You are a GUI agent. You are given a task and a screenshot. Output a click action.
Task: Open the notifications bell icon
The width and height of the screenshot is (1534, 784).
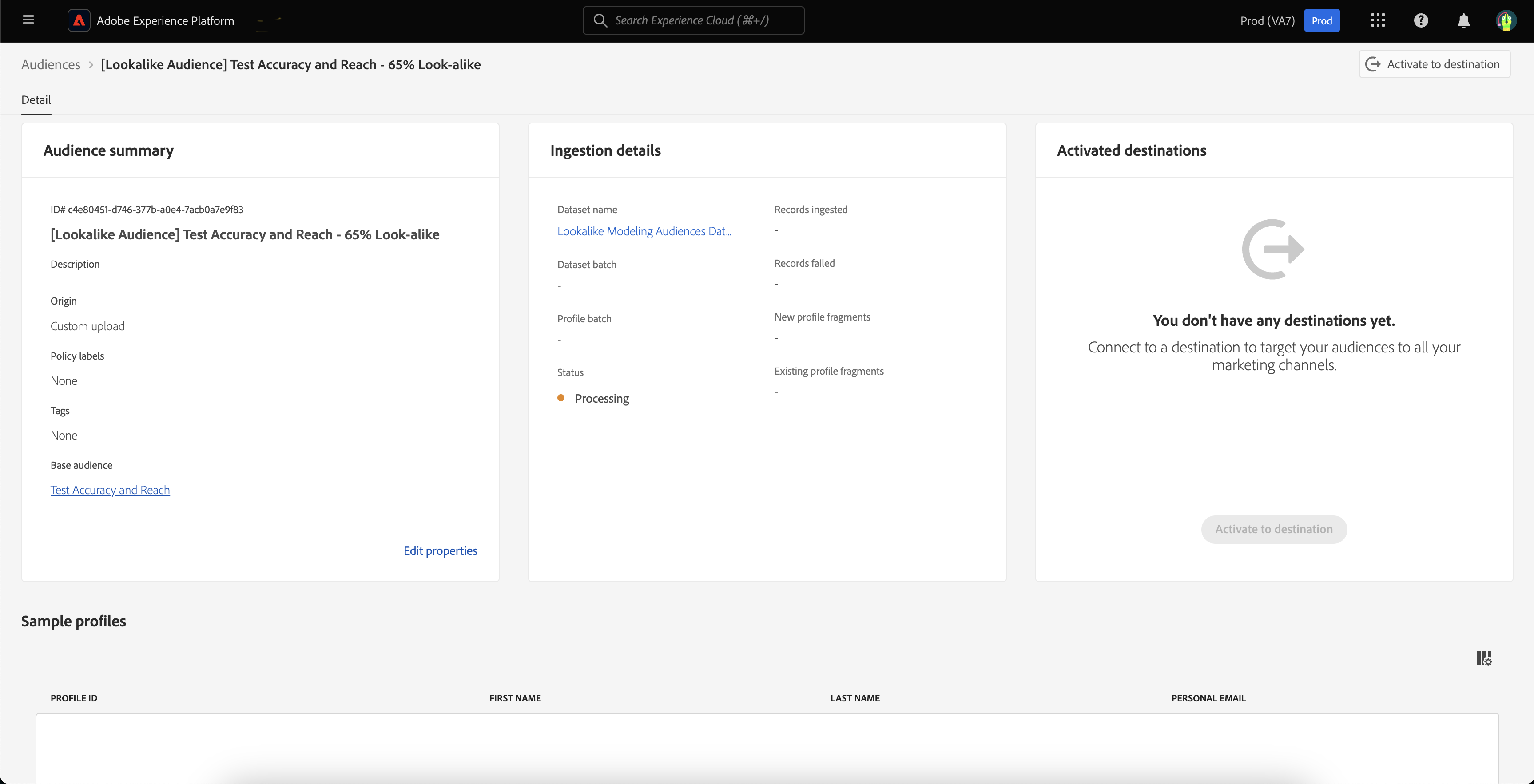pyautogui.click(x=1463, y=21)
